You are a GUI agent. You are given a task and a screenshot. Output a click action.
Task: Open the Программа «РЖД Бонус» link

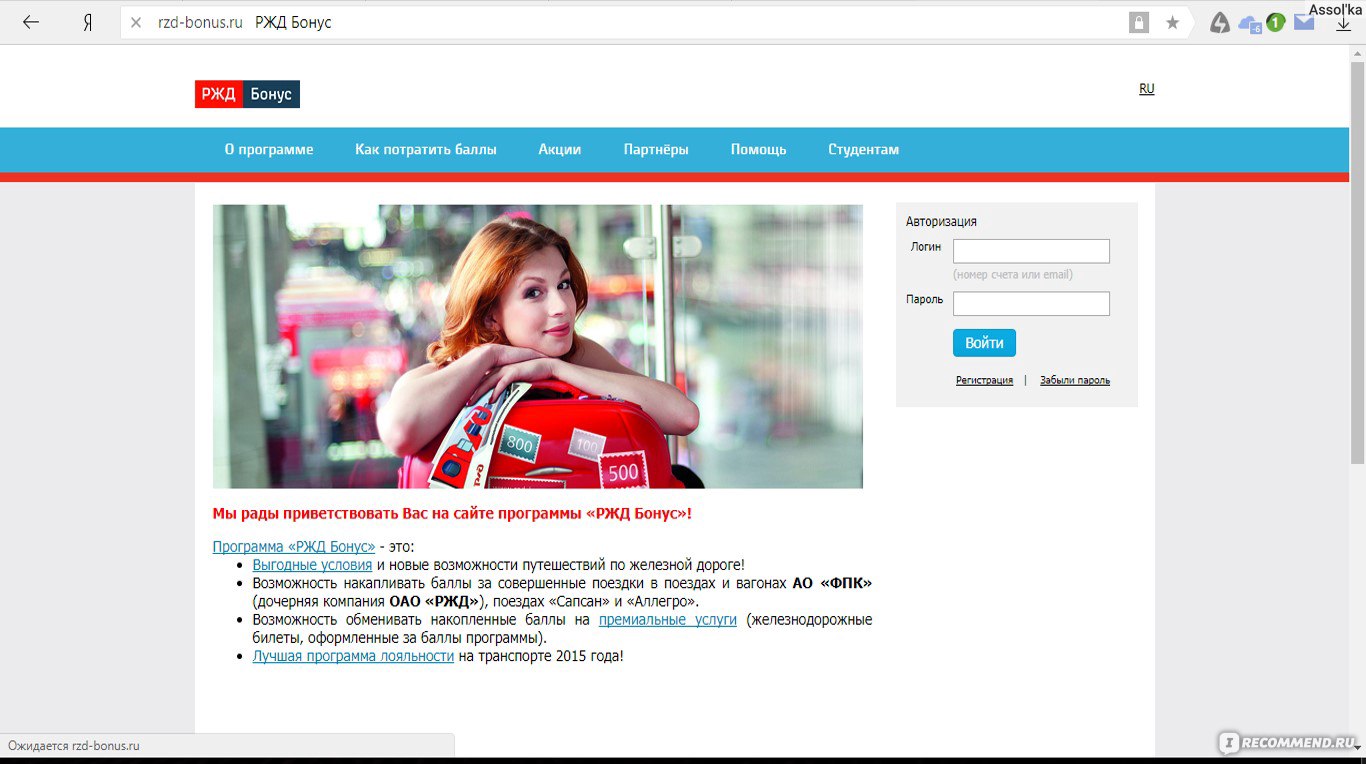[x=294, y=547]
